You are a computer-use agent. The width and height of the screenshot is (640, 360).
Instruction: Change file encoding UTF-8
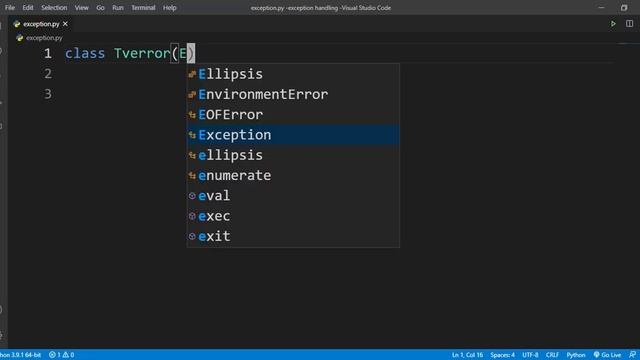click(x=530, y=355)
